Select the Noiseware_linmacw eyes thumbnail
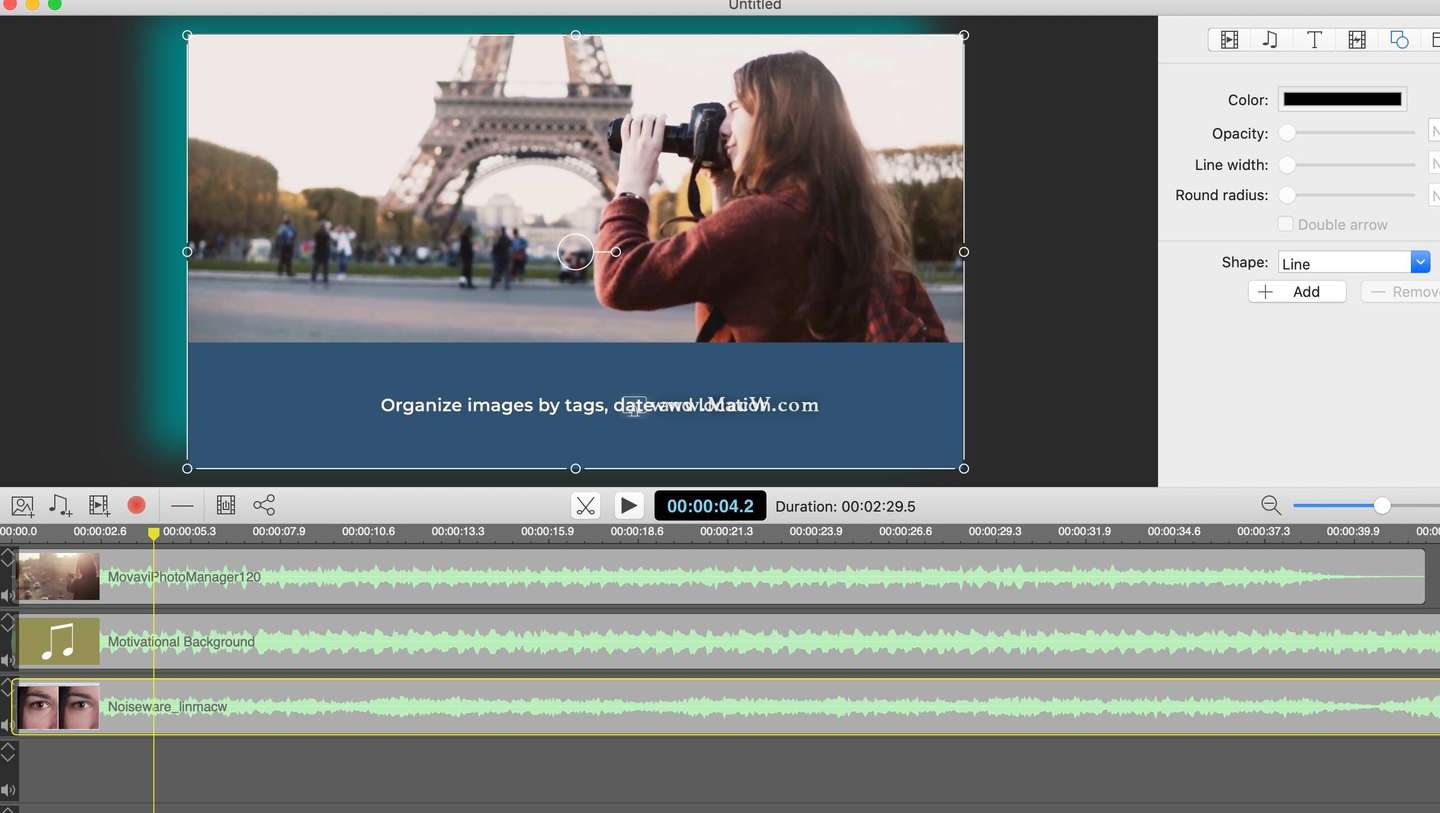The width and height of the screenshot is (1440, 813). [x=59, y=706]
